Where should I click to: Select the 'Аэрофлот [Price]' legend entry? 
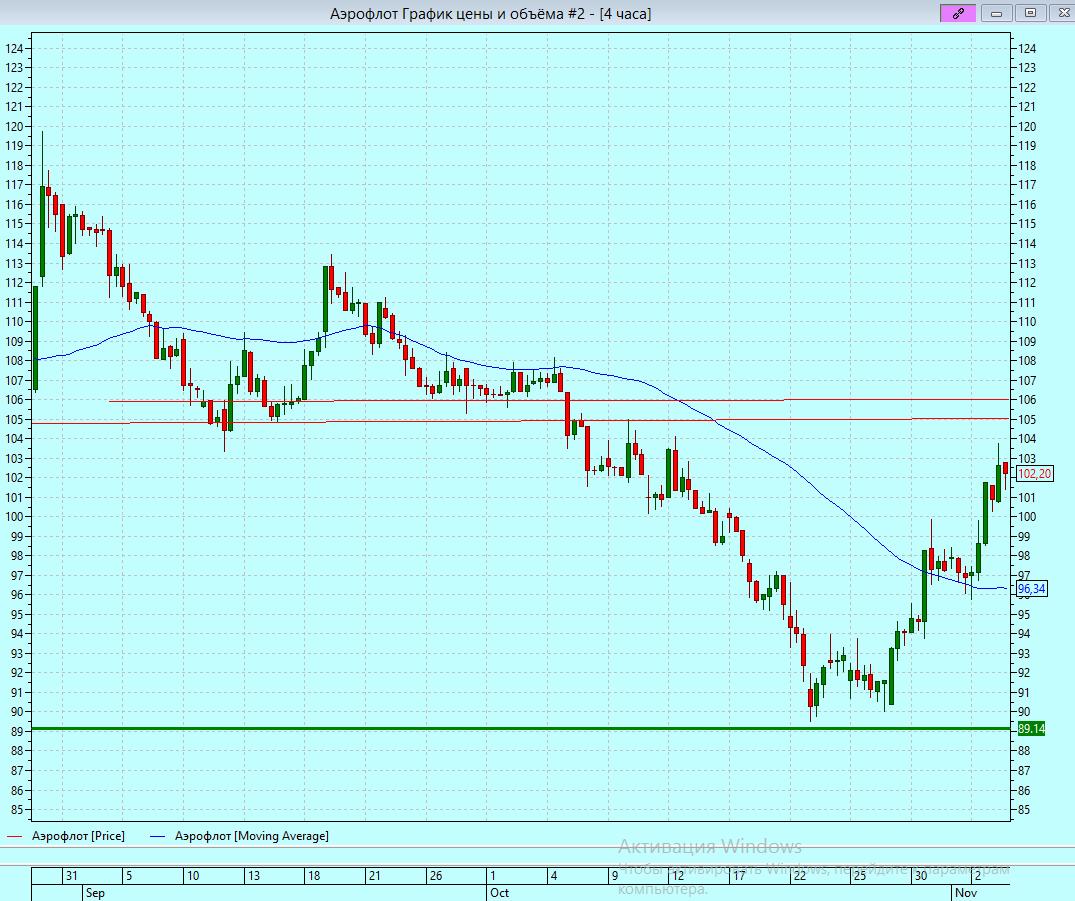click(x=78, y=836)
